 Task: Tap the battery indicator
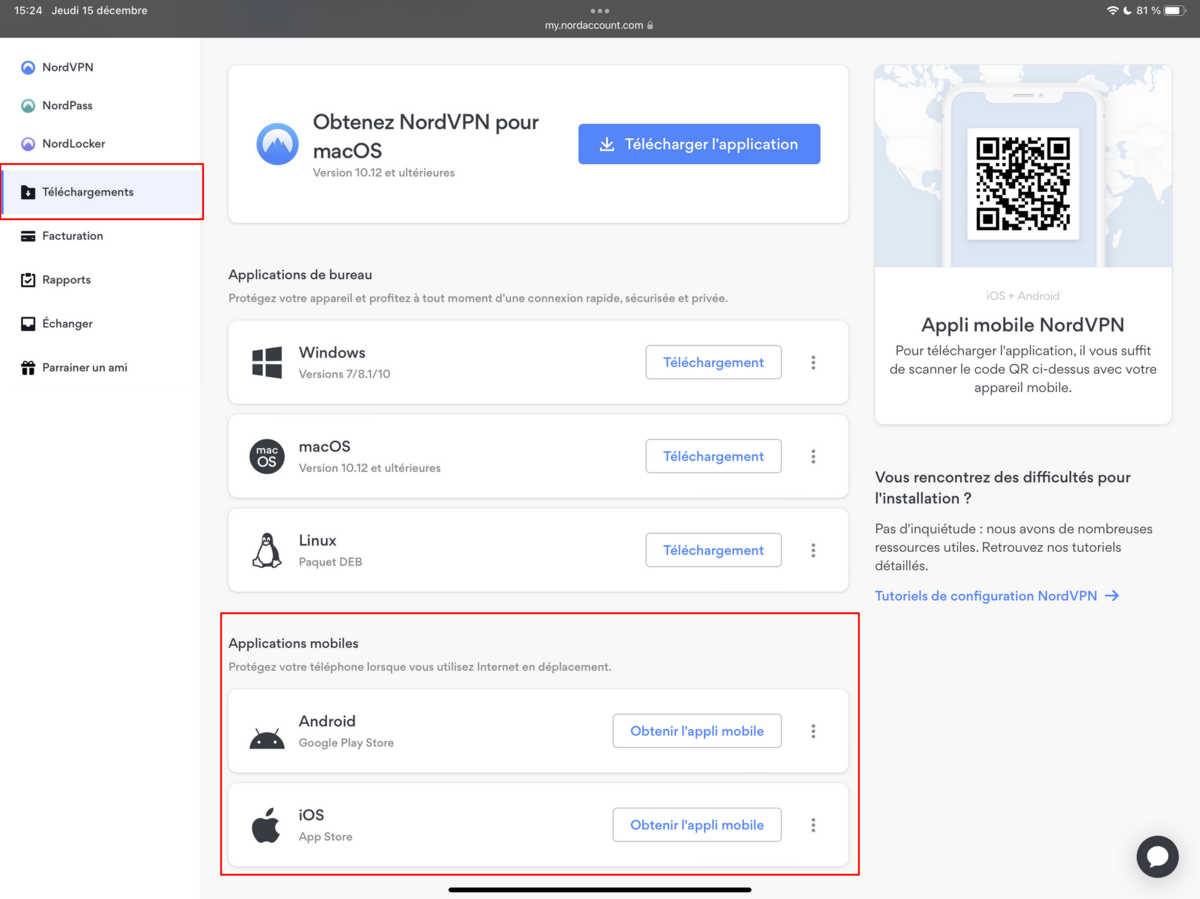[1174, 11]
